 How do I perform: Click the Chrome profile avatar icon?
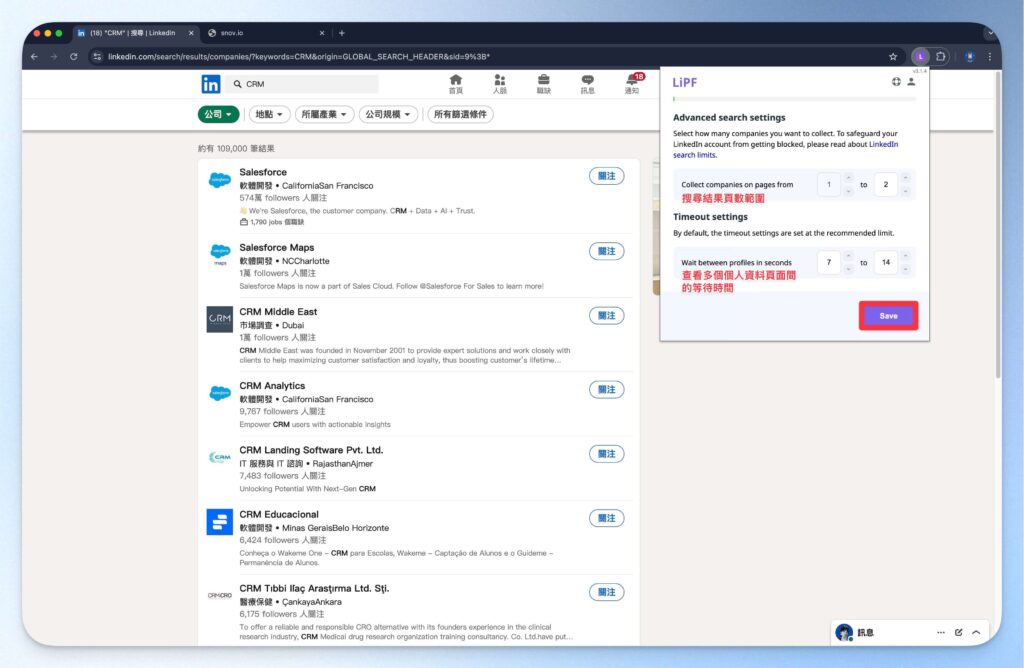tap(970, 57)
